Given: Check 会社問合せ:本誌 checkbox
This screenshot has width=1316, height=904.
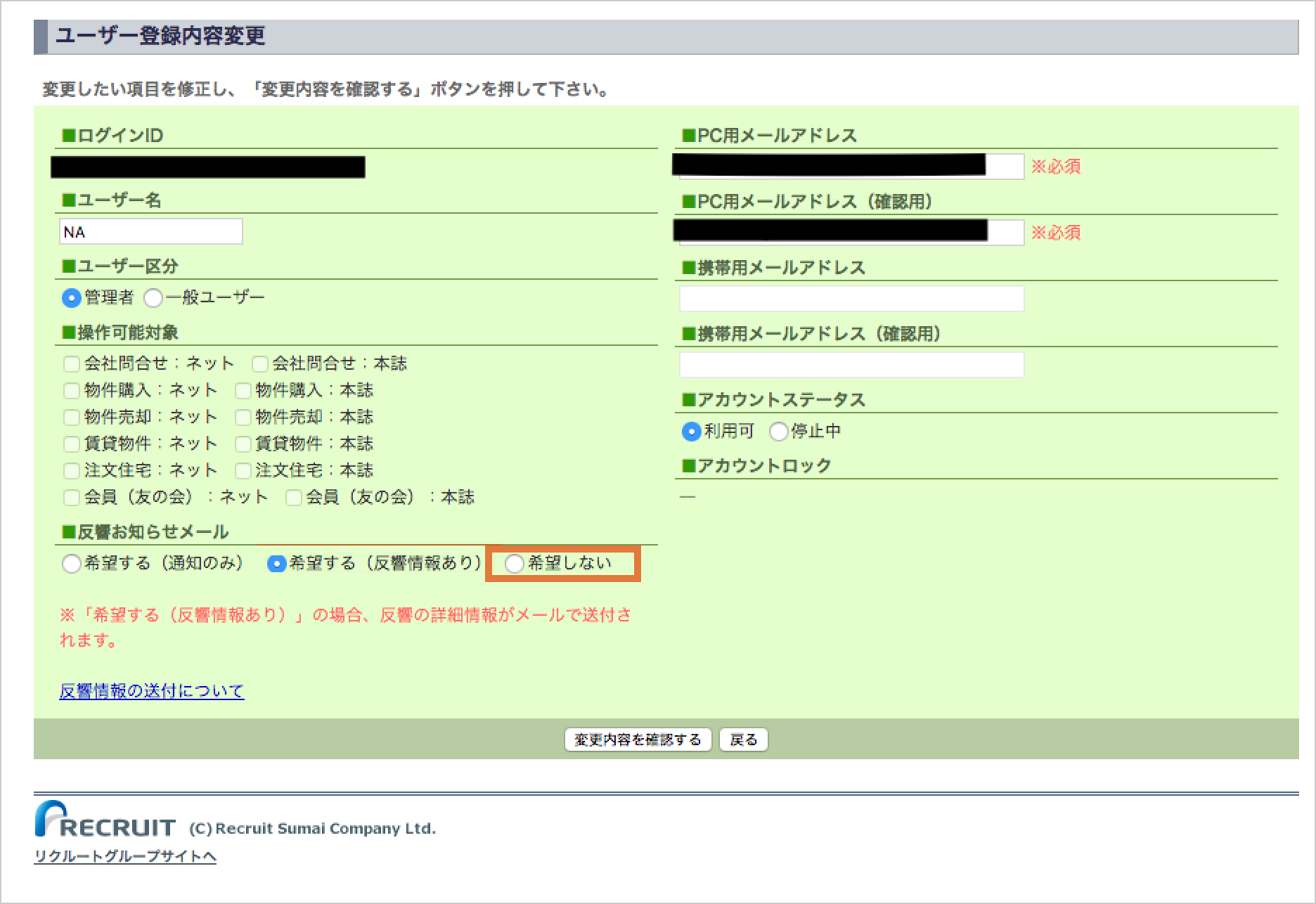Looking at the screenshot, I should coord(259,363).
